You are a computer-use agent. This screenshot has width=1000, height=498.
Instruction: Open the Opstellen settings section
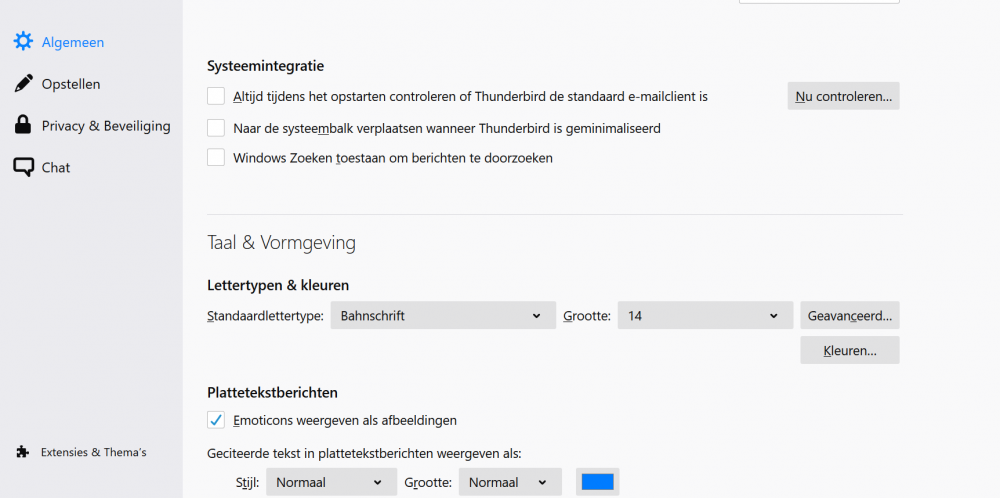coord(71,84)
